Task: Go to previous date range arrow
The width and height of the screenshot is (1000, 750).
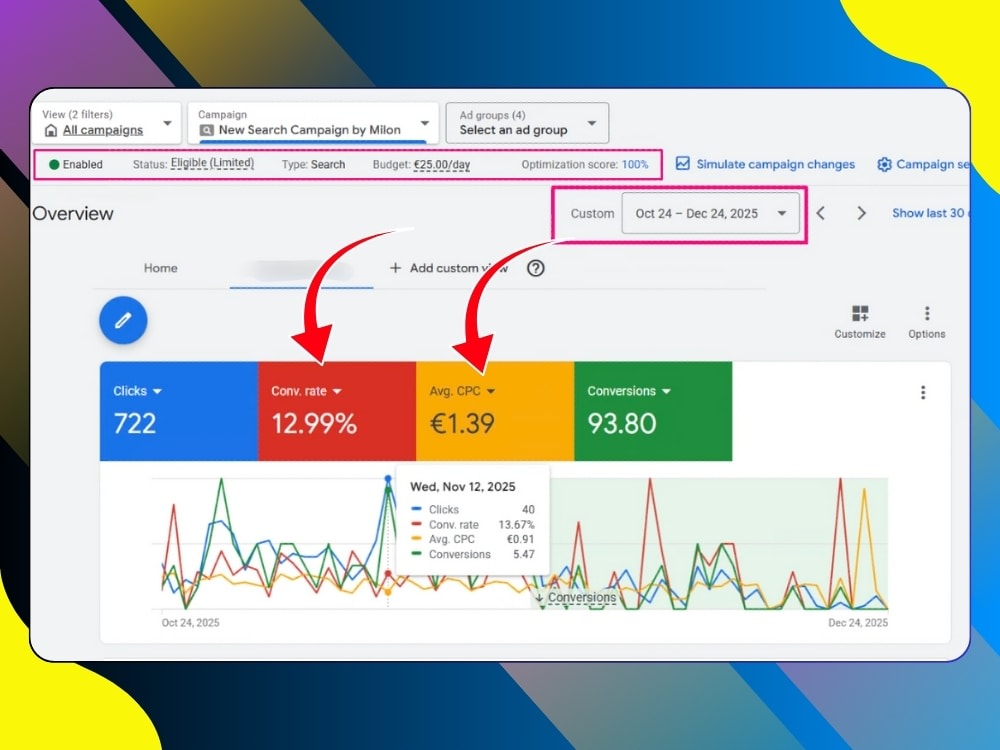Action: pos(821,213)
